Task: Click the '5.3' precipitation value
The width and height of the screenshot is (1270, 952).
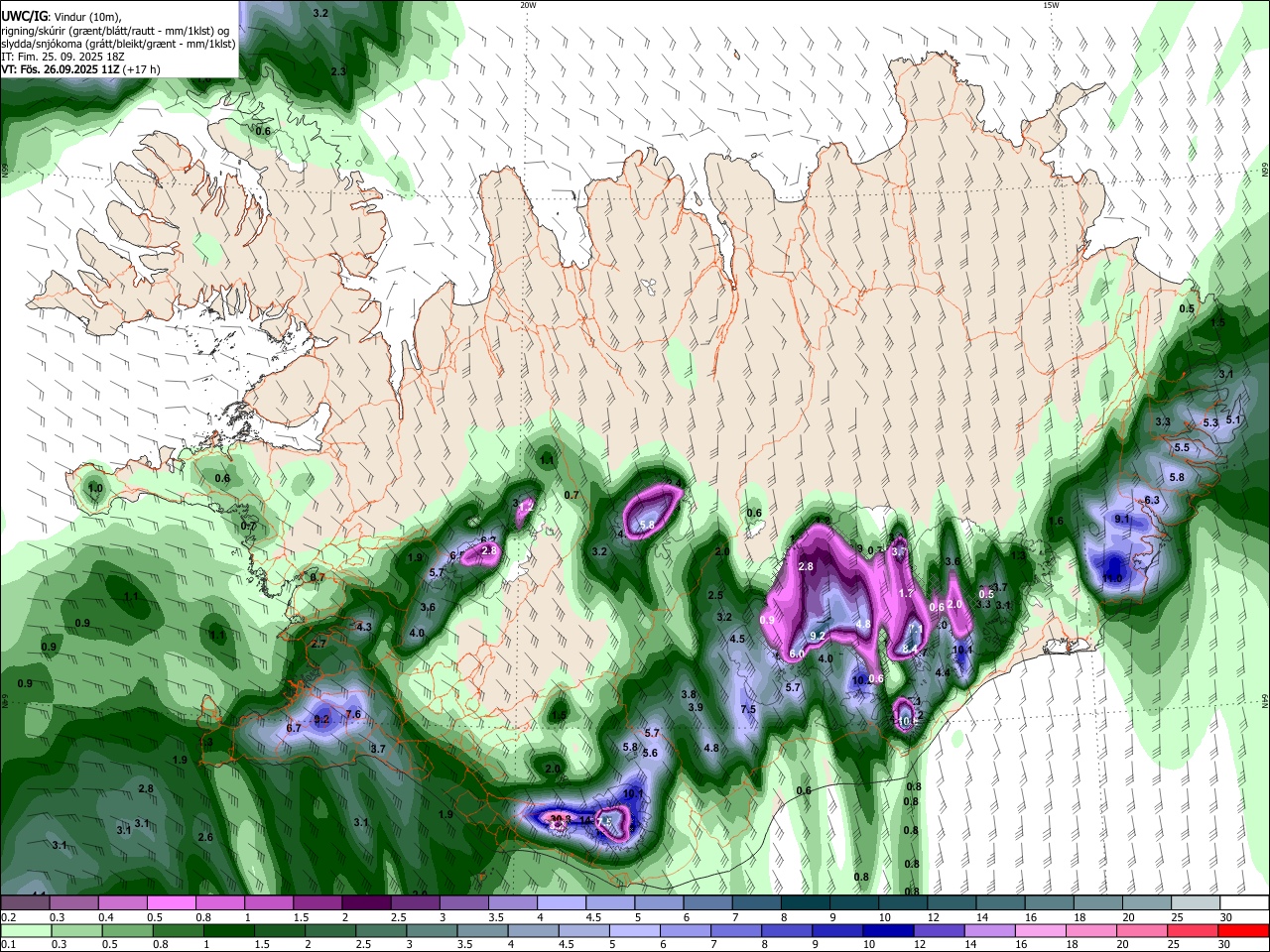Action: [1210, 423]
